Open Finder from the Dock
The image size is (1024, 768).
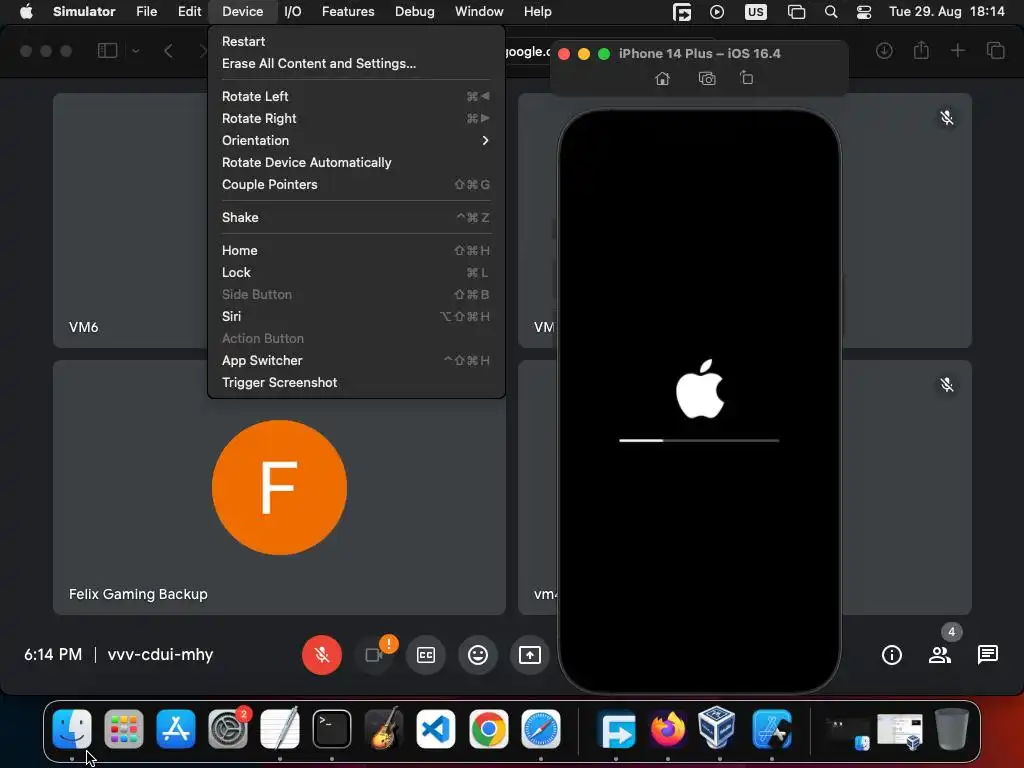coord(72,729)
